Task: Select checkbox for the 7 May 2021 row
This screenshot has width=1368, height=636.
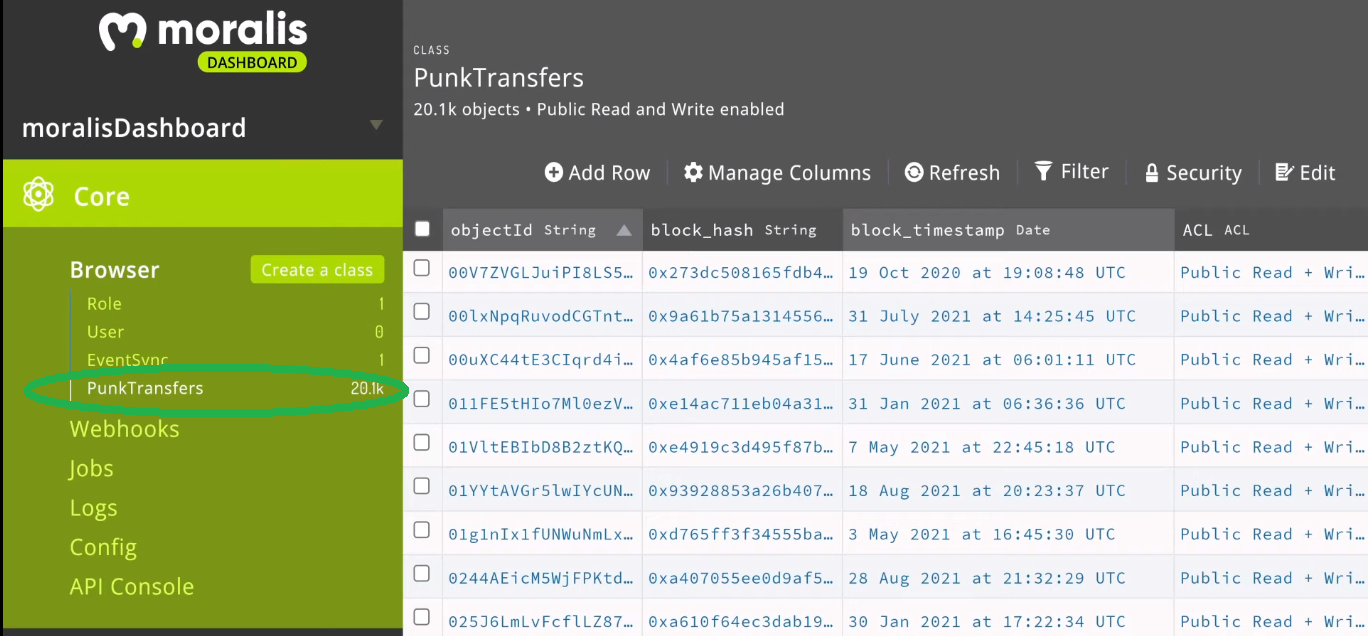Action: pyautogui.click(x=422, y=442)
